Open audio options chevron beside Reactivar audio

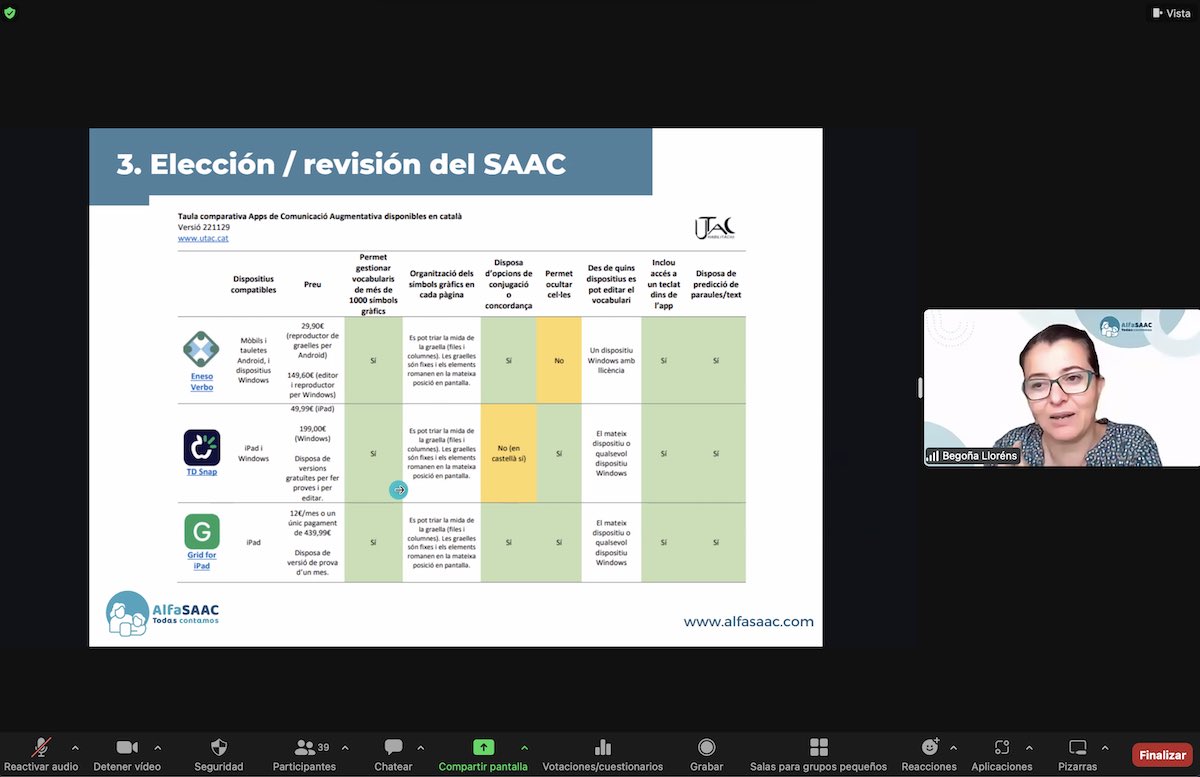75,748
